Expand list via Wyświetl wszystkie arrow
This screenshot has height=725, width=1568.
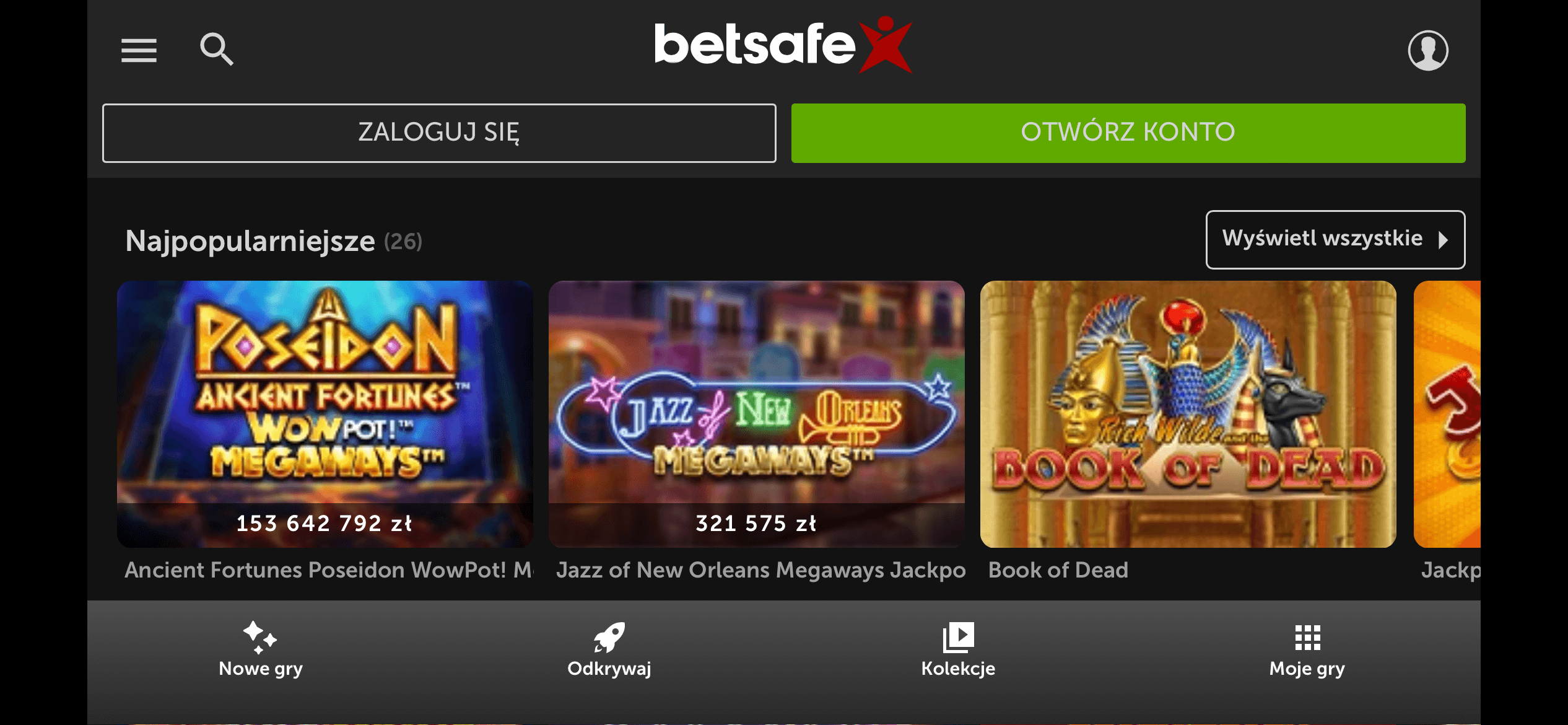tap(1444, 240)
